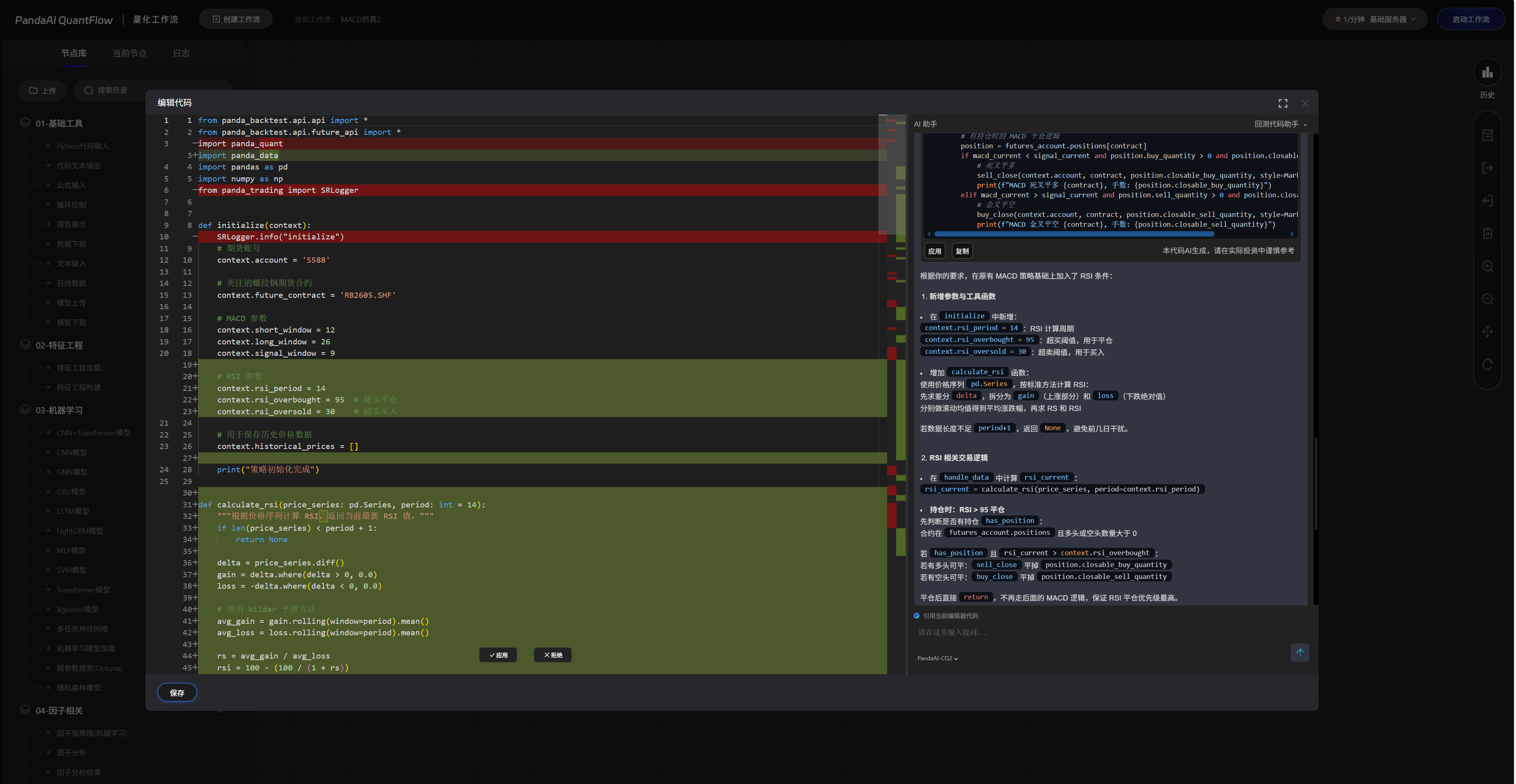
Task: Click the diff editor minimap overview
Action: pyautogui.click(x=896, y=394)
